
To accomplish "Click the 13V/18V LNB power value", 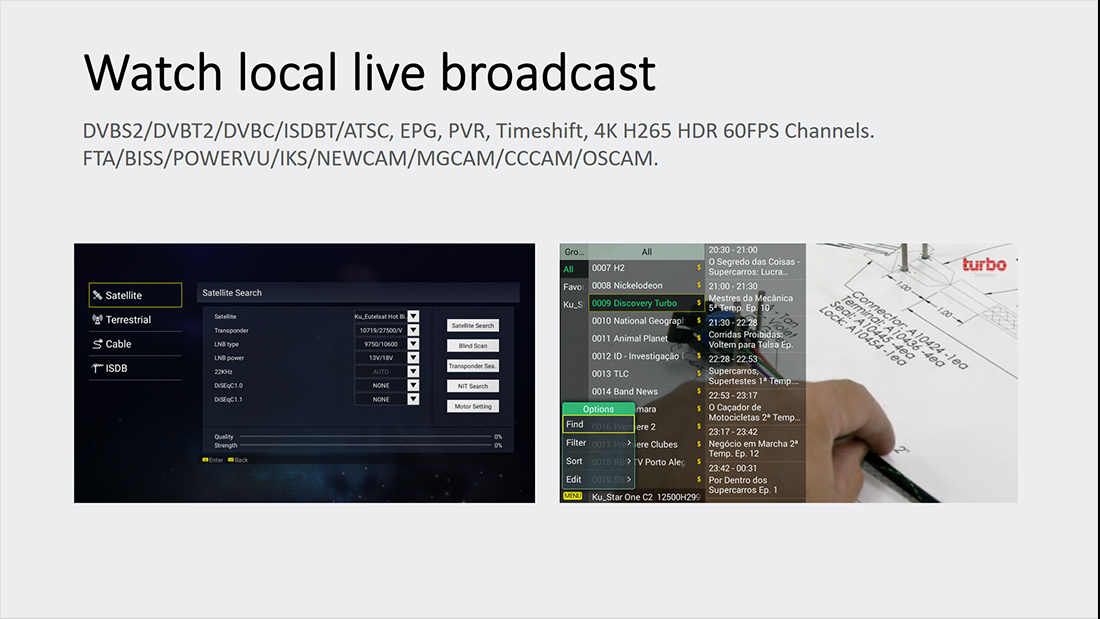I will click(380, 358).
